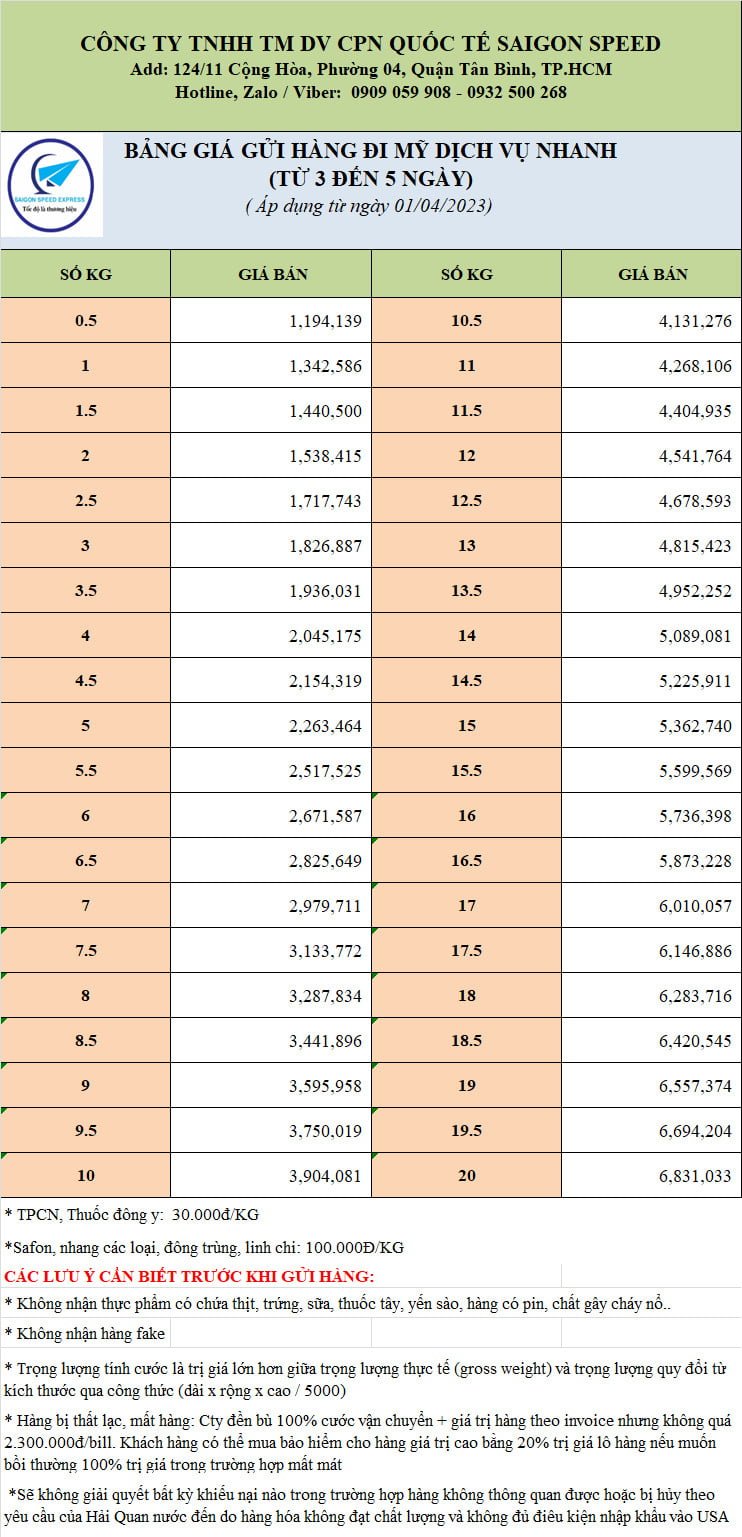Click the Saigon Speed Express logo
Viewport: 742px width, 1537px height.
(x=50, y=187)
